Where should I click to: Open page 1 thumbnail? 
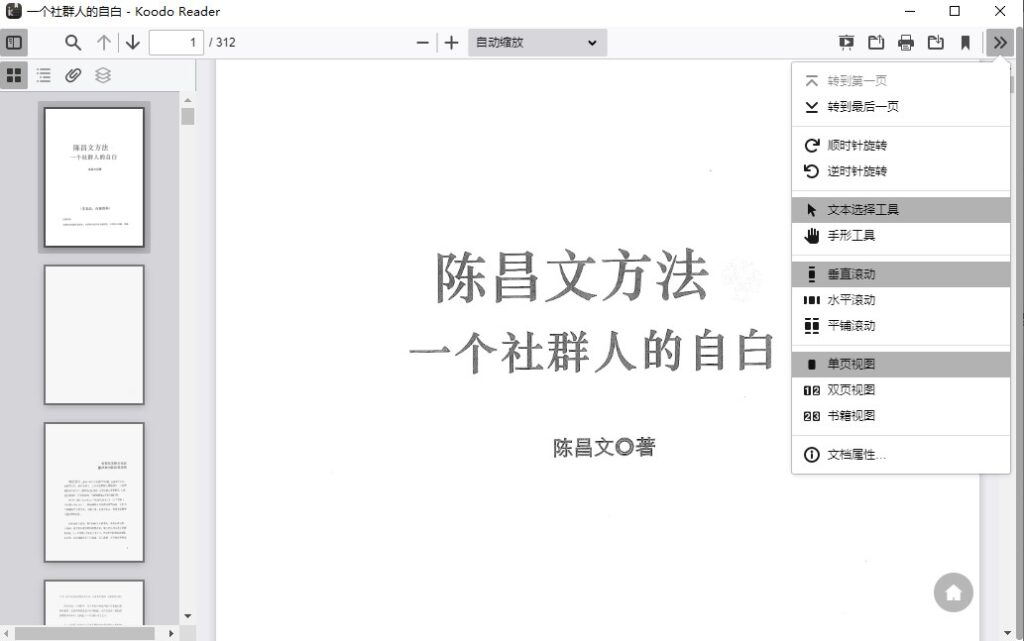[x=94, y=177]
